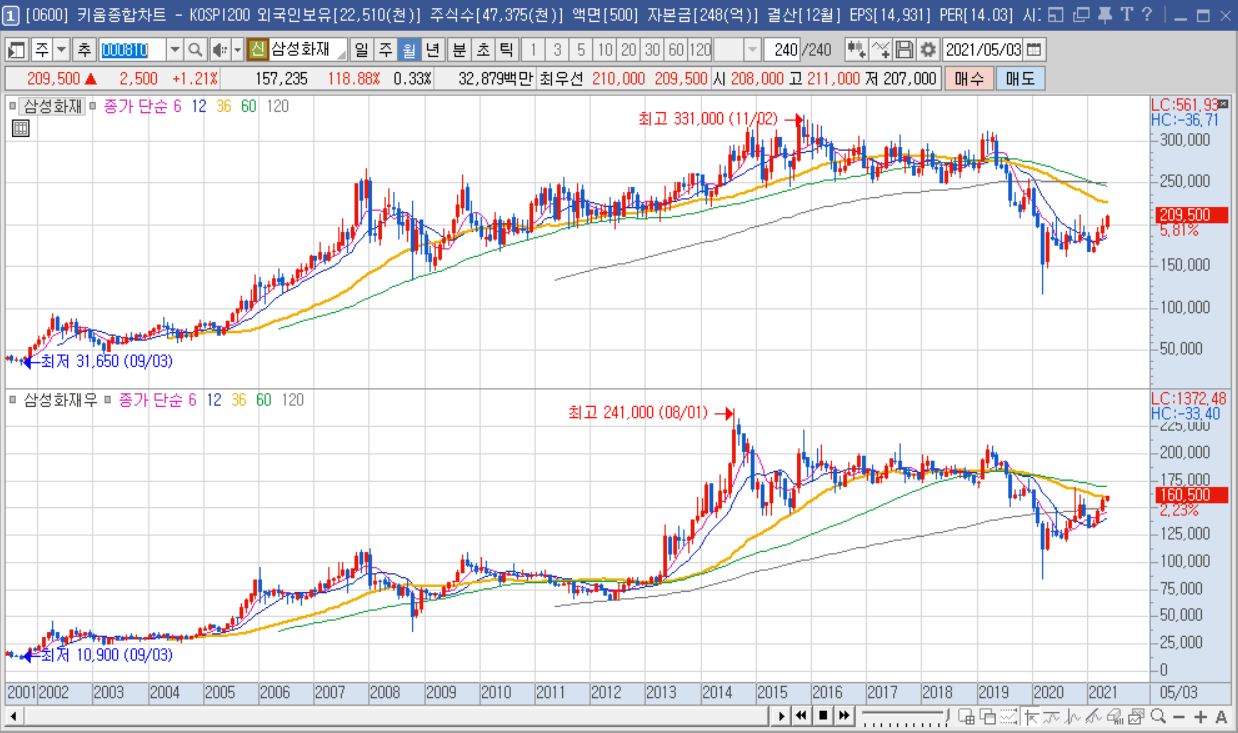
Task: Select interval preset 1
Action: point(534,50)
